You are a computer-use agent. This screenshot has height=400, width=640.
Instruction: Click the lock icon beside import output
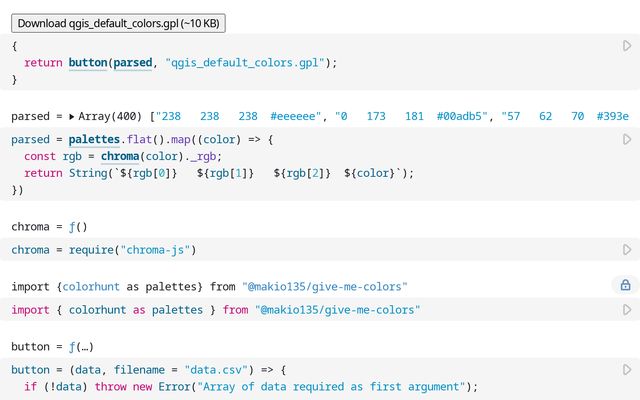tap(625, 286)
